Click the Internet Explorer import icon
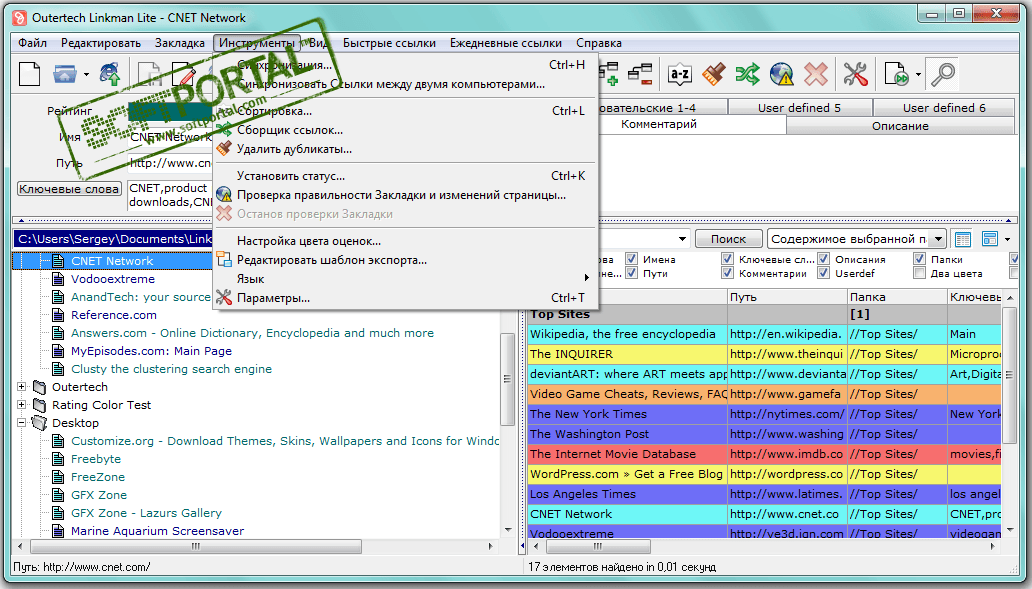Screen dimensions: 1032x589 click(x=110, y=74)
